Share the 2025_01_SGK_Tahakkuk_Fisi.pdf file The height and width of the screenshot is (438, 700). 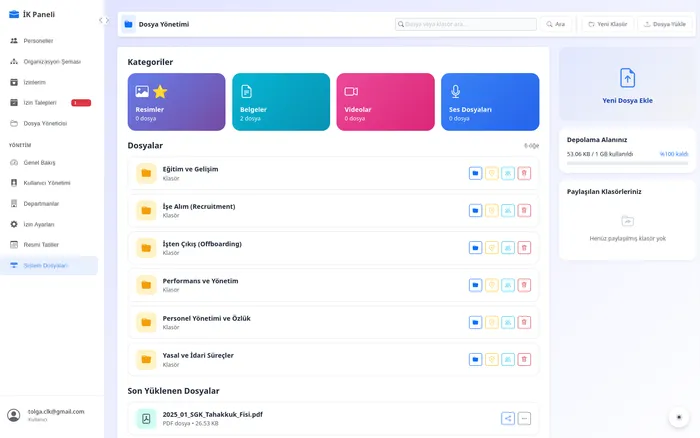(x=508, y=419)
